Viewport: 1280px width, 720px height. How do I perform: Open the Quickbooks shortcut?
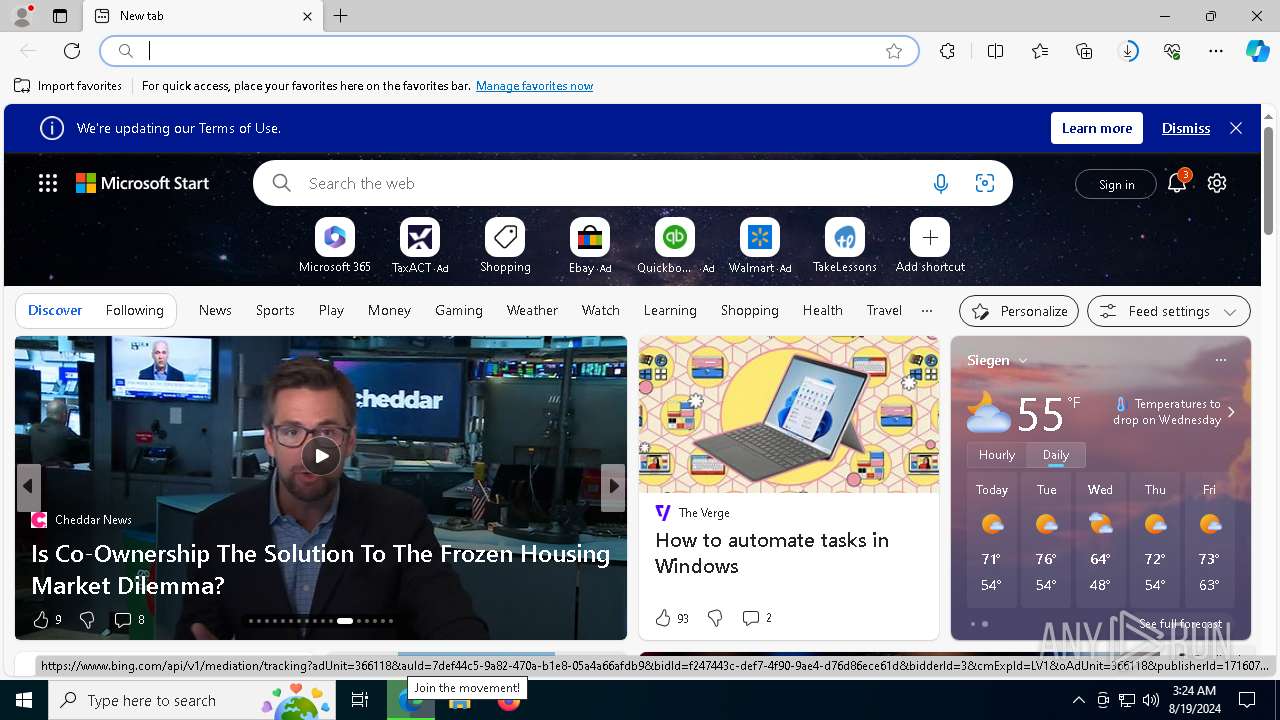point(675,246)
